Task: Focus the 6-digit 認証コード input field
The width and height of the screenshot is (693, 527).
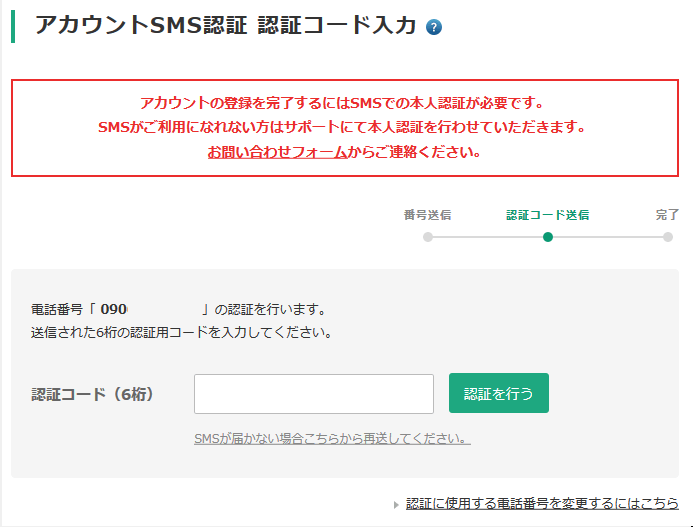Action: pyautogui.click(x=314, y=394)
